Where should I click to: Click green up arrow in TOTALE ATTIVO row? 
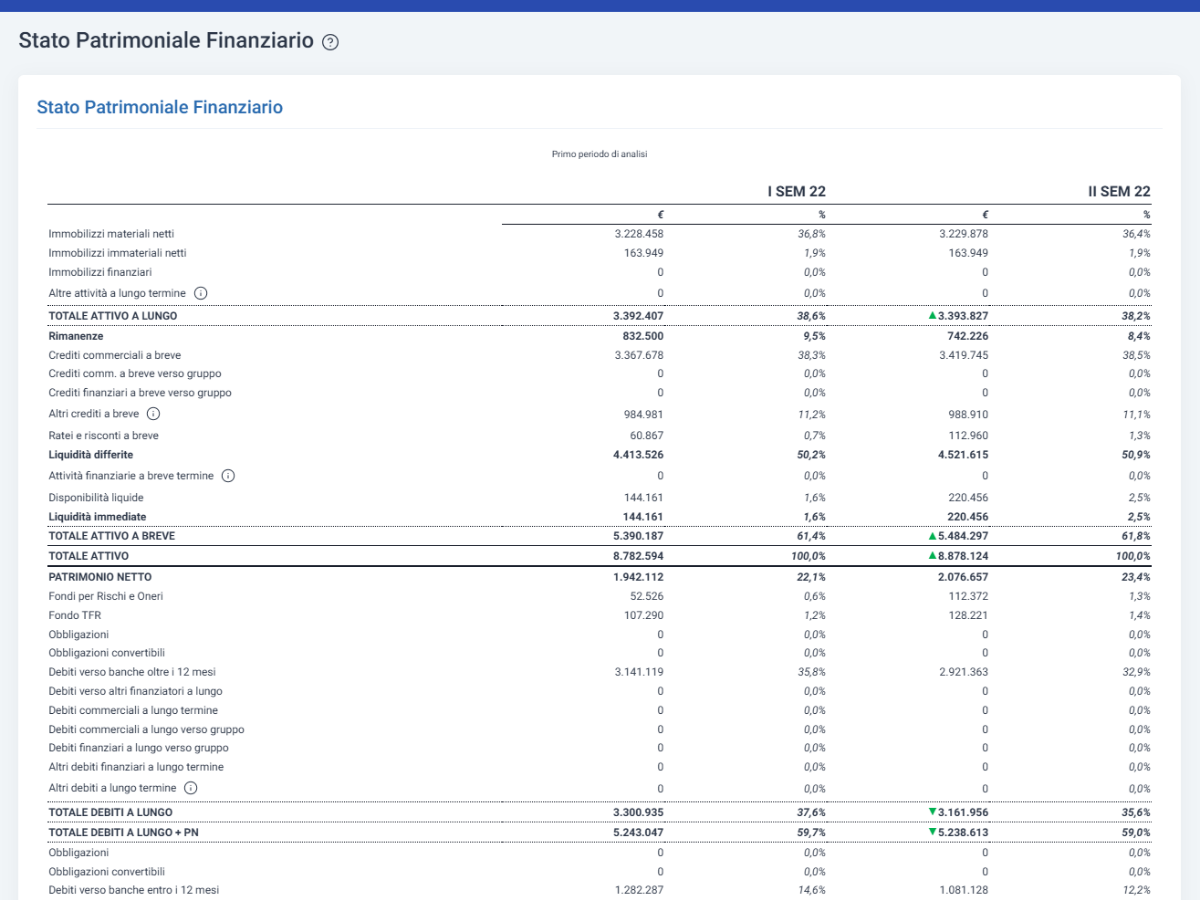(x=932, y=555)
